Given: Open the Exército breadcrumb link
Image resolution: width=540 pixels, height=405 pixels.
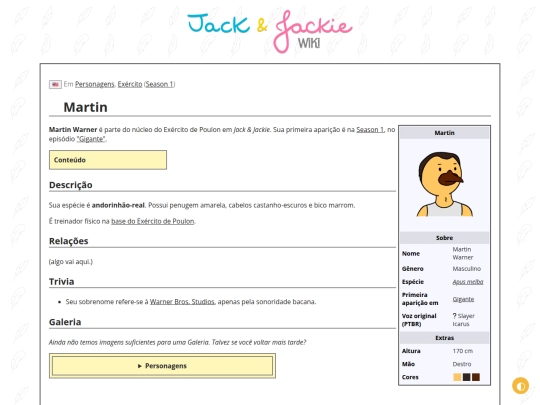Looking at the screenshot, I should point(130,84).
